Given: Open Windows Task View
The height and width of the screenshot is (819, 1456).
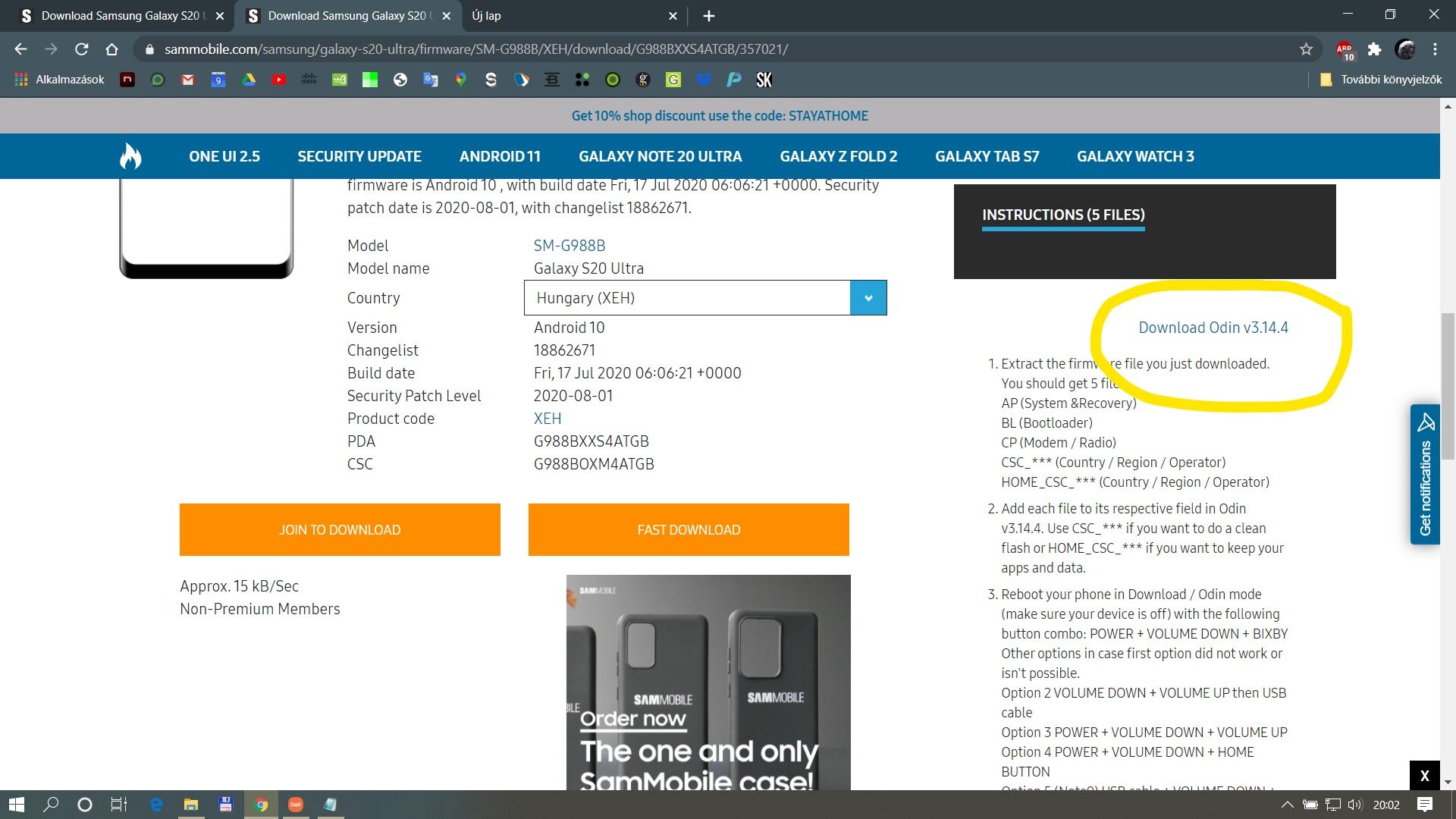Looking at the screenshot, I should point(119,805).
